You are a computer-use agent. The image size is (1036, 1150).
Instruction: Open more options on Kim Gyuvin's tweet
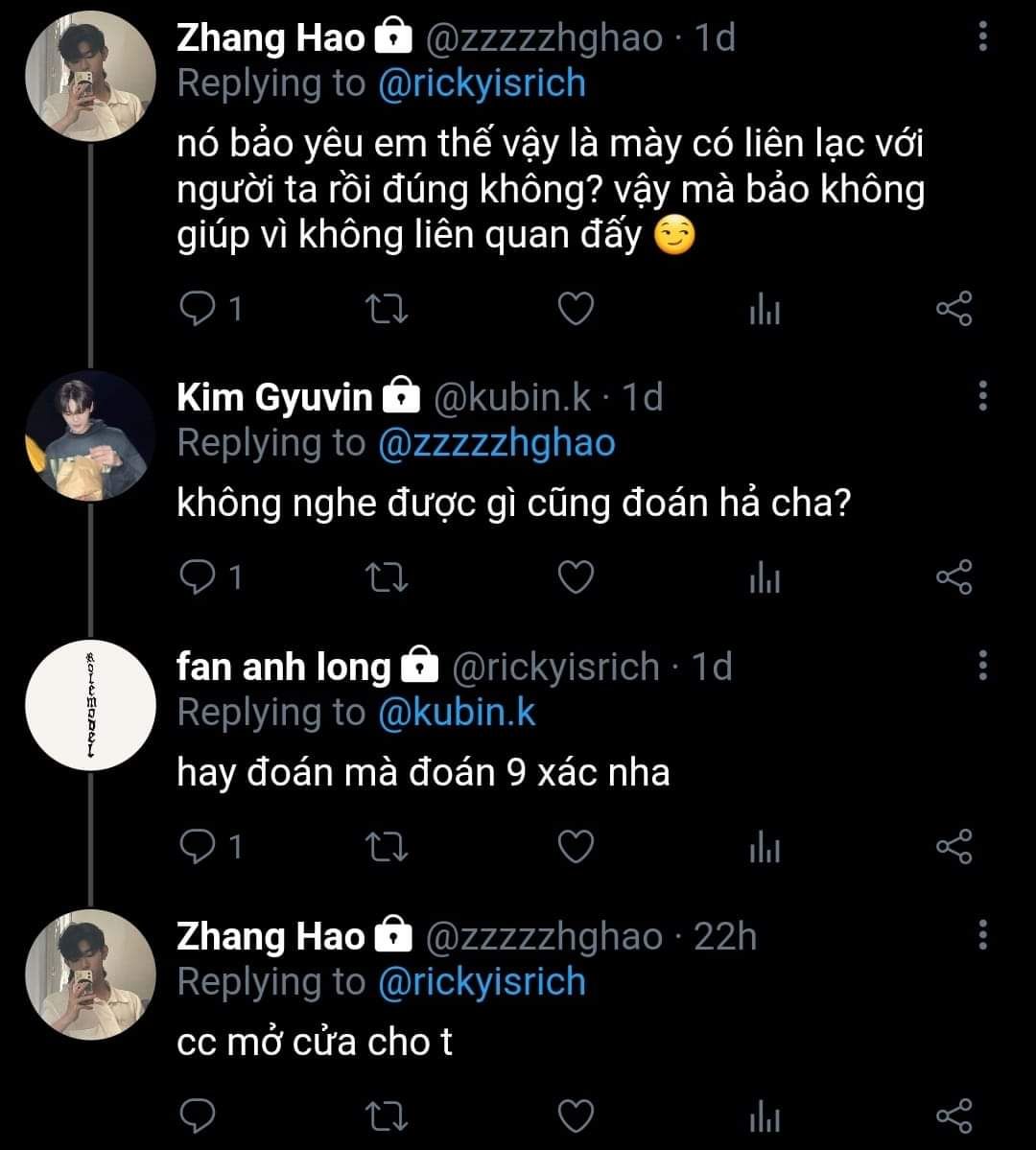coord(982,396)
